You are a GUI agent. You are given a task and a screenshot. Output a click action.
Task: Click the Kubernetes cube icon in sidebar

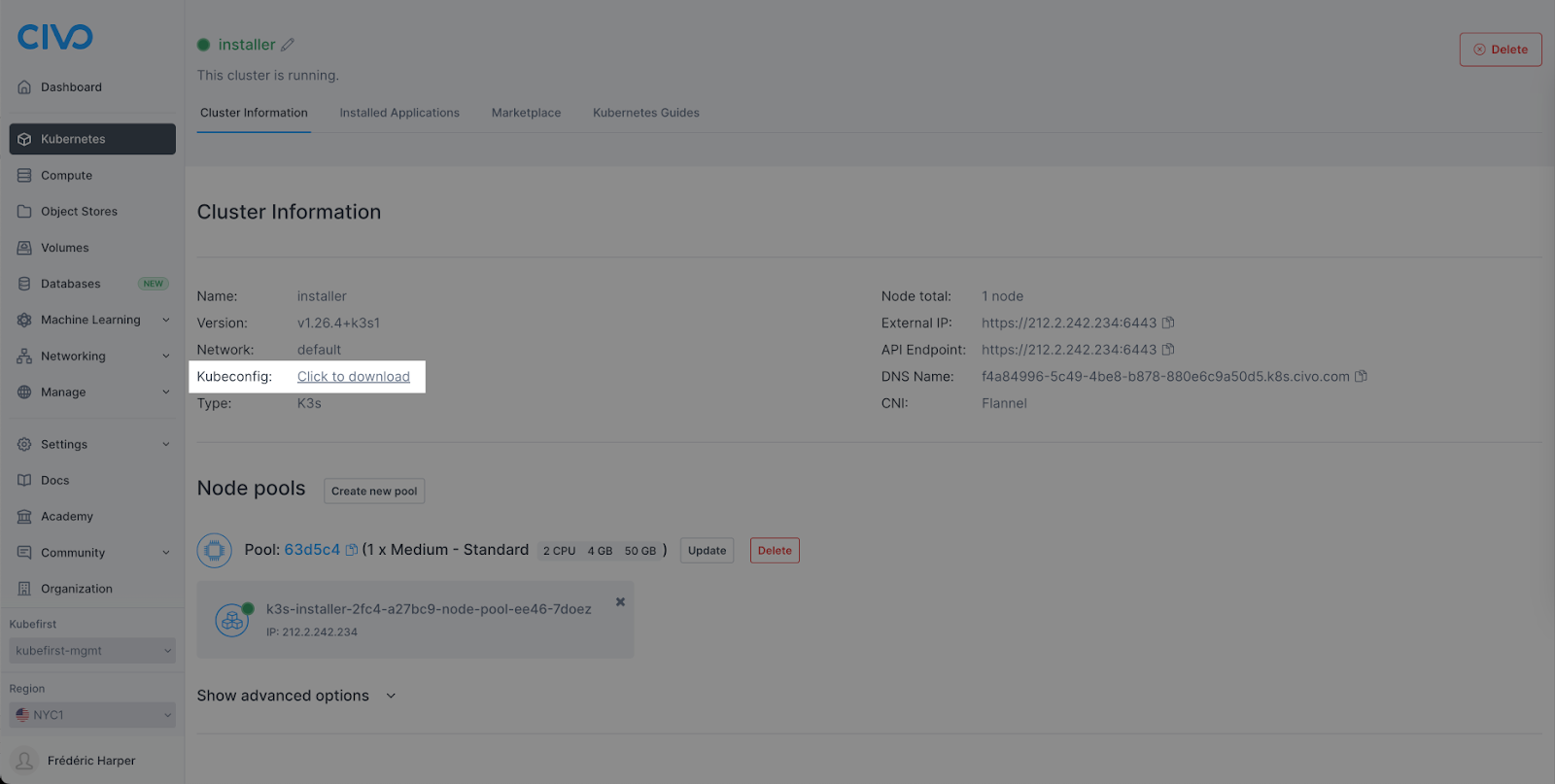(x=24, y=139)
